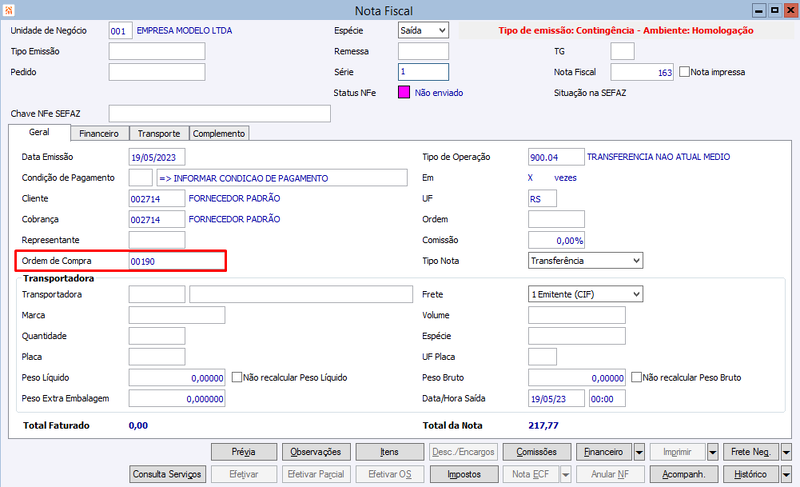This screenshot has height=487, width=800.
Task: Click the Consulta Serviços button
Action: [167, 474]
